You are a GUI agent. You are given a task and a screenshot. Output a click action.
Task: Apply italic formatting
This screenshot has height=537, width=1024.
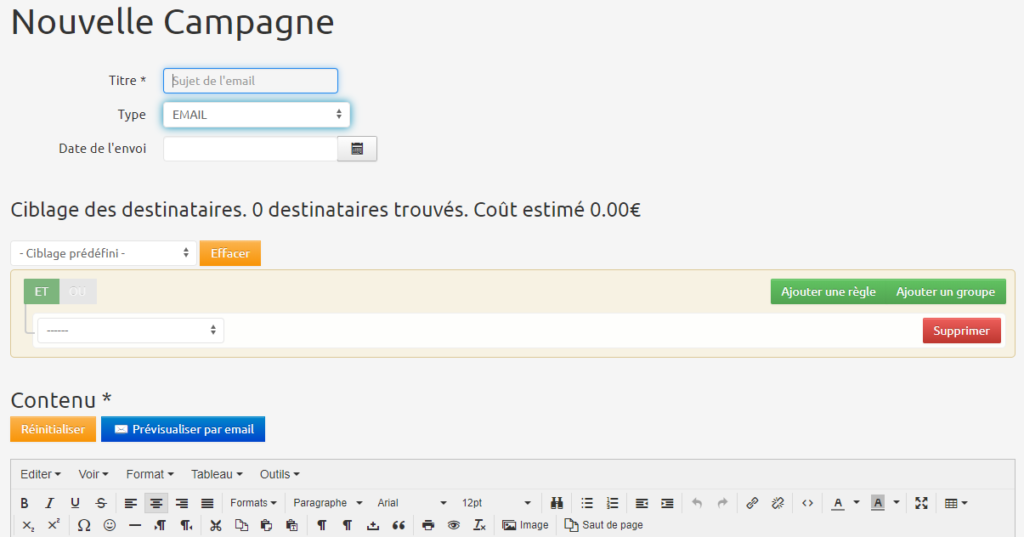point(49,503)
